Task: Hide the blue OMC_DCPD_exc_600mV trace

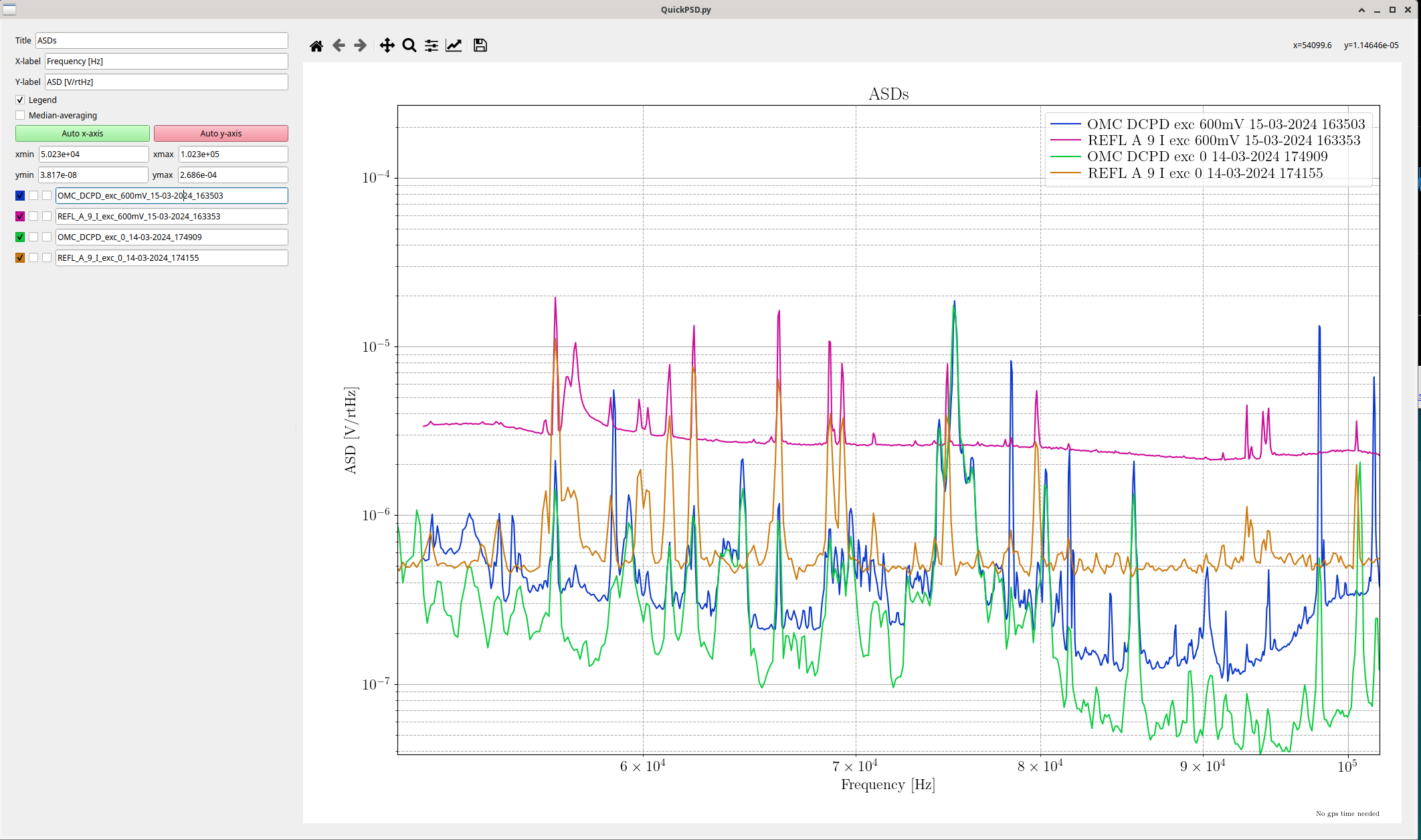Action: tap(20, 195)
